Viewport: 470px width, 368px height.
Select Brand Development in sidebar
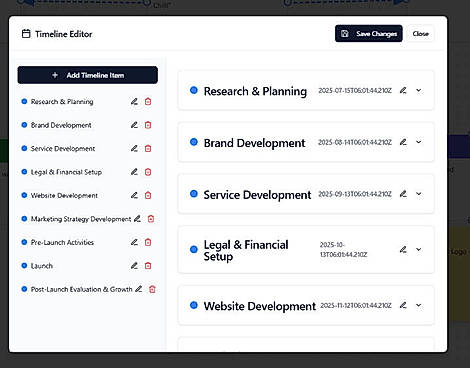click(61, 125)
